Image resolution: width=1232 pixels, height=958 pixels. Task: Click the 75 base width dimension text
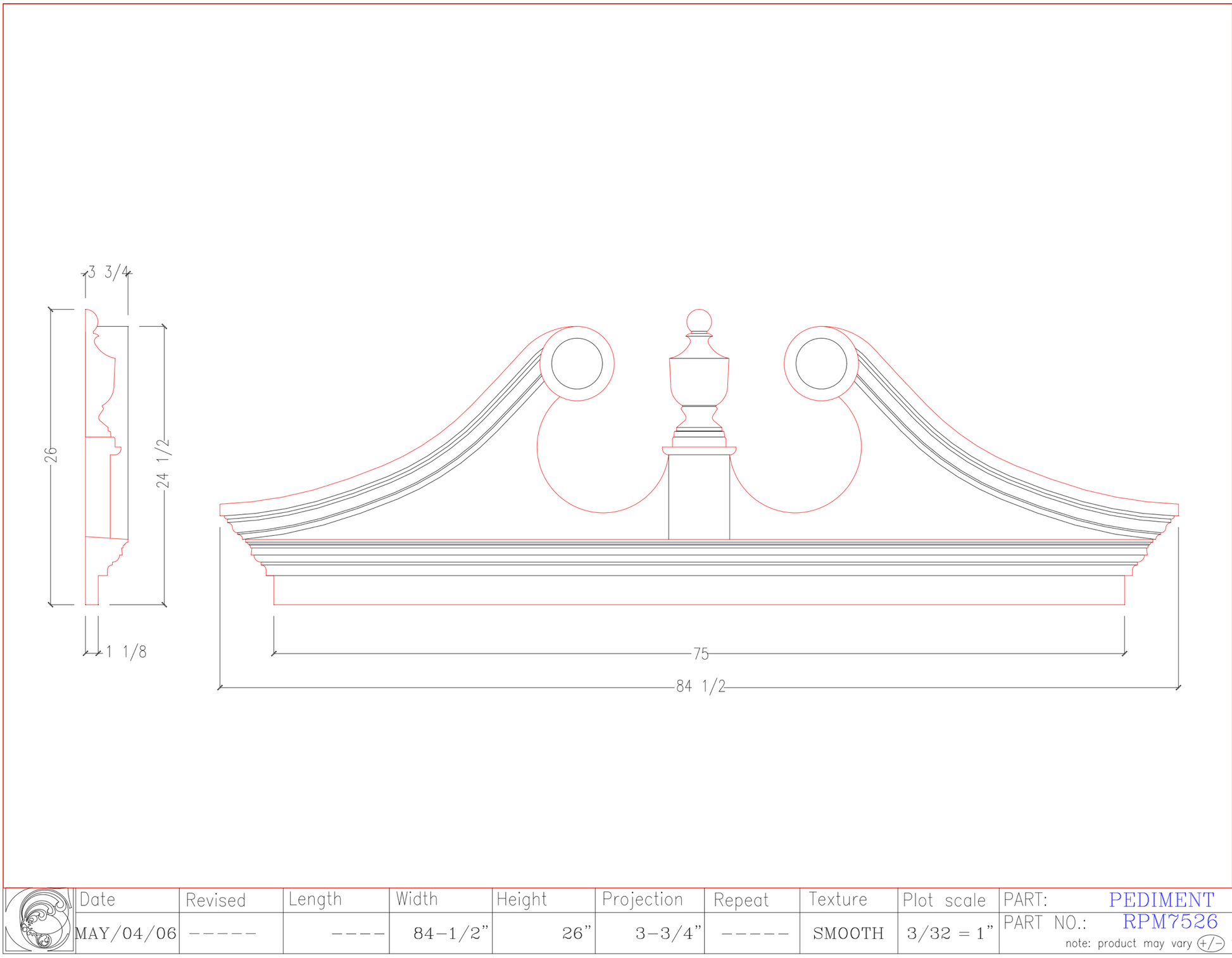pos(700,654)
